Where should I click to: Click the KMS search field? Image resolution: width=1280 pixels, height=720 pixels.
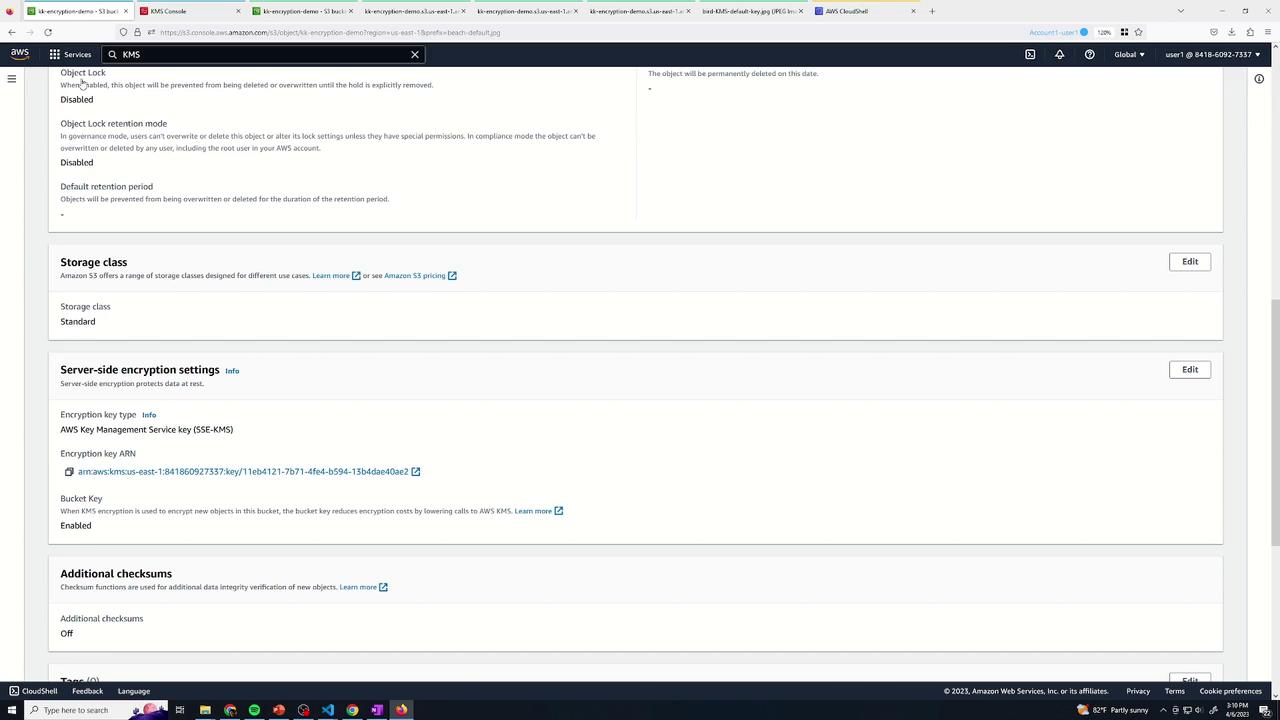coord(263,54)
